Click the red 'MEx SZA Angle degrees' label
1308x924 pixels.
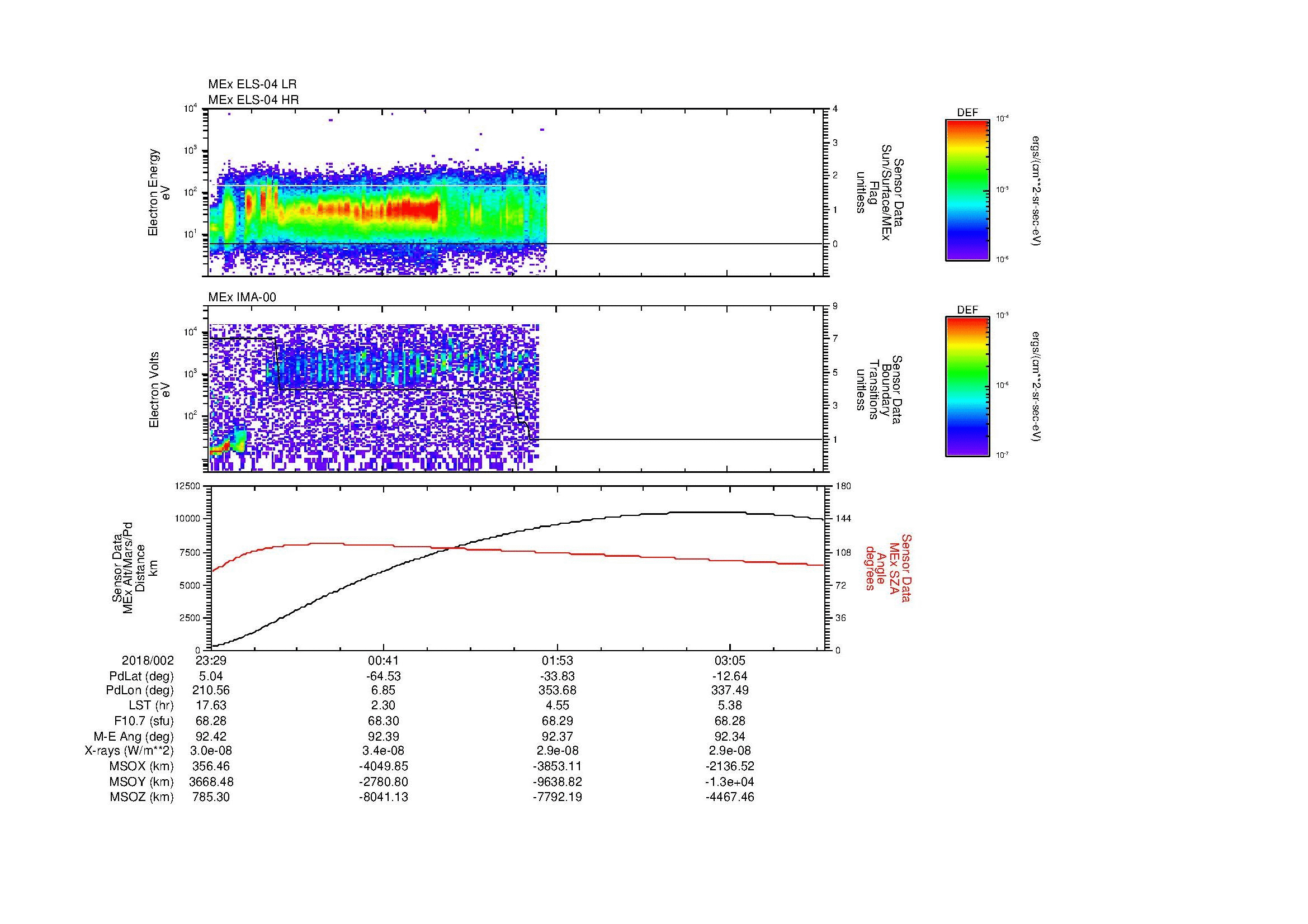(x=888, y=567)
